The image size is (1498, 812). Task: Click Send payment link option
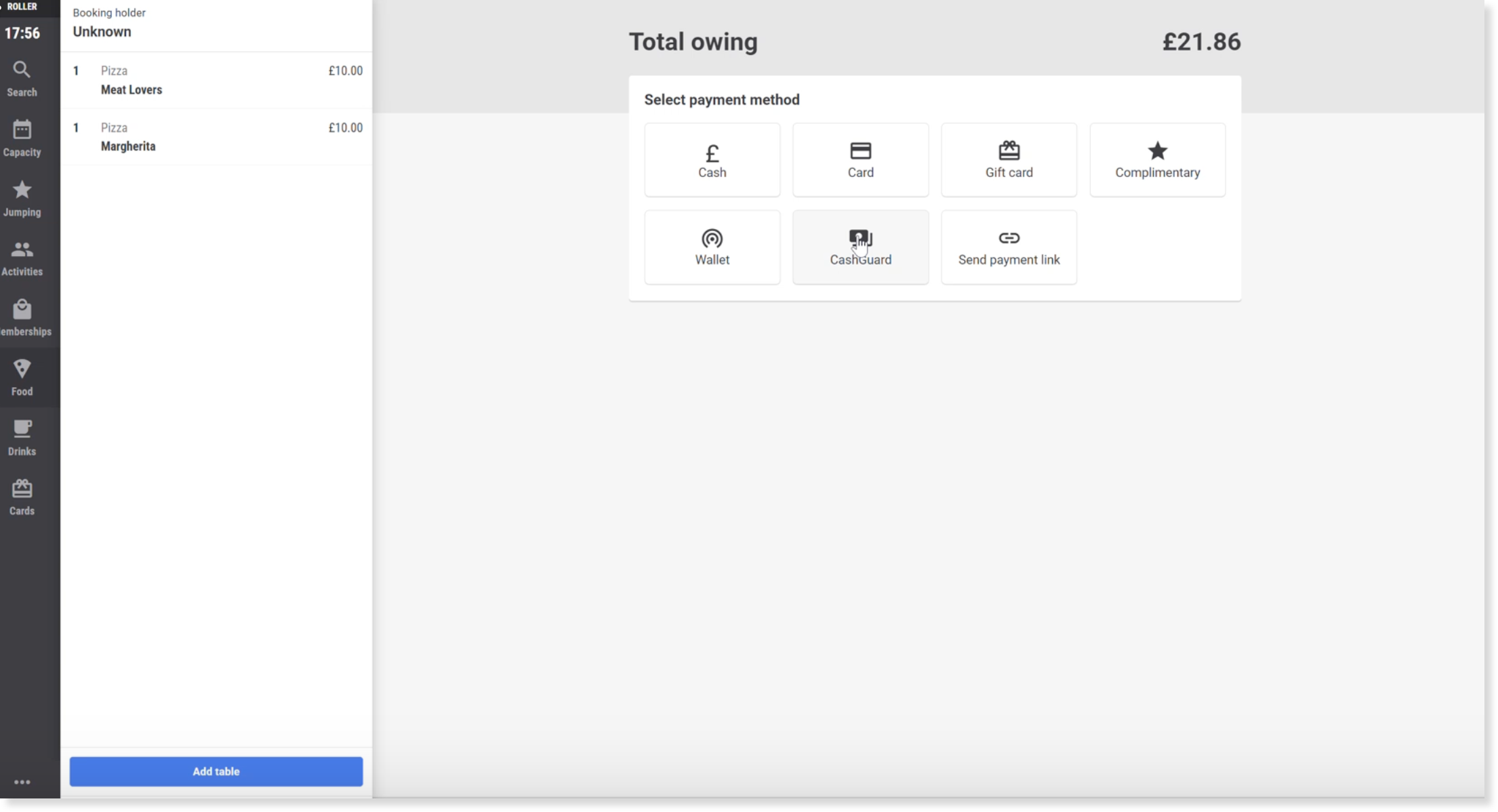[1009, 247]
